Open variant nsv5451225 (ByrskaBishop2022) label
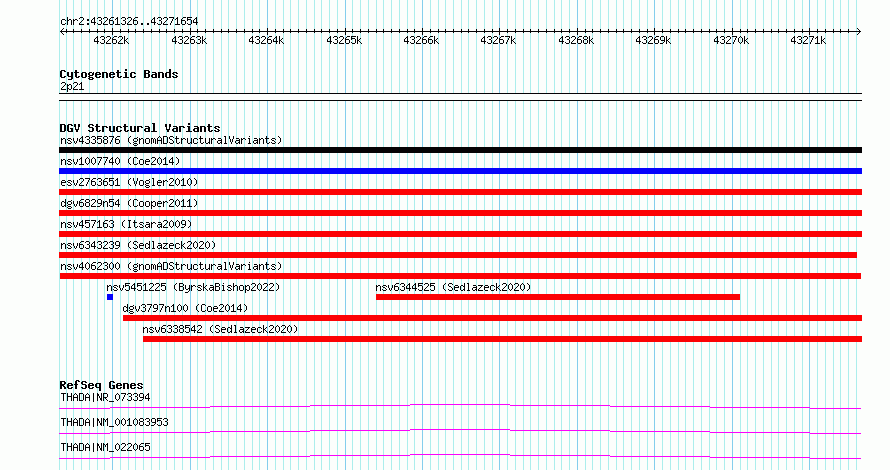The height and width of the screenshot is (470, 890). tap(194, 287)
